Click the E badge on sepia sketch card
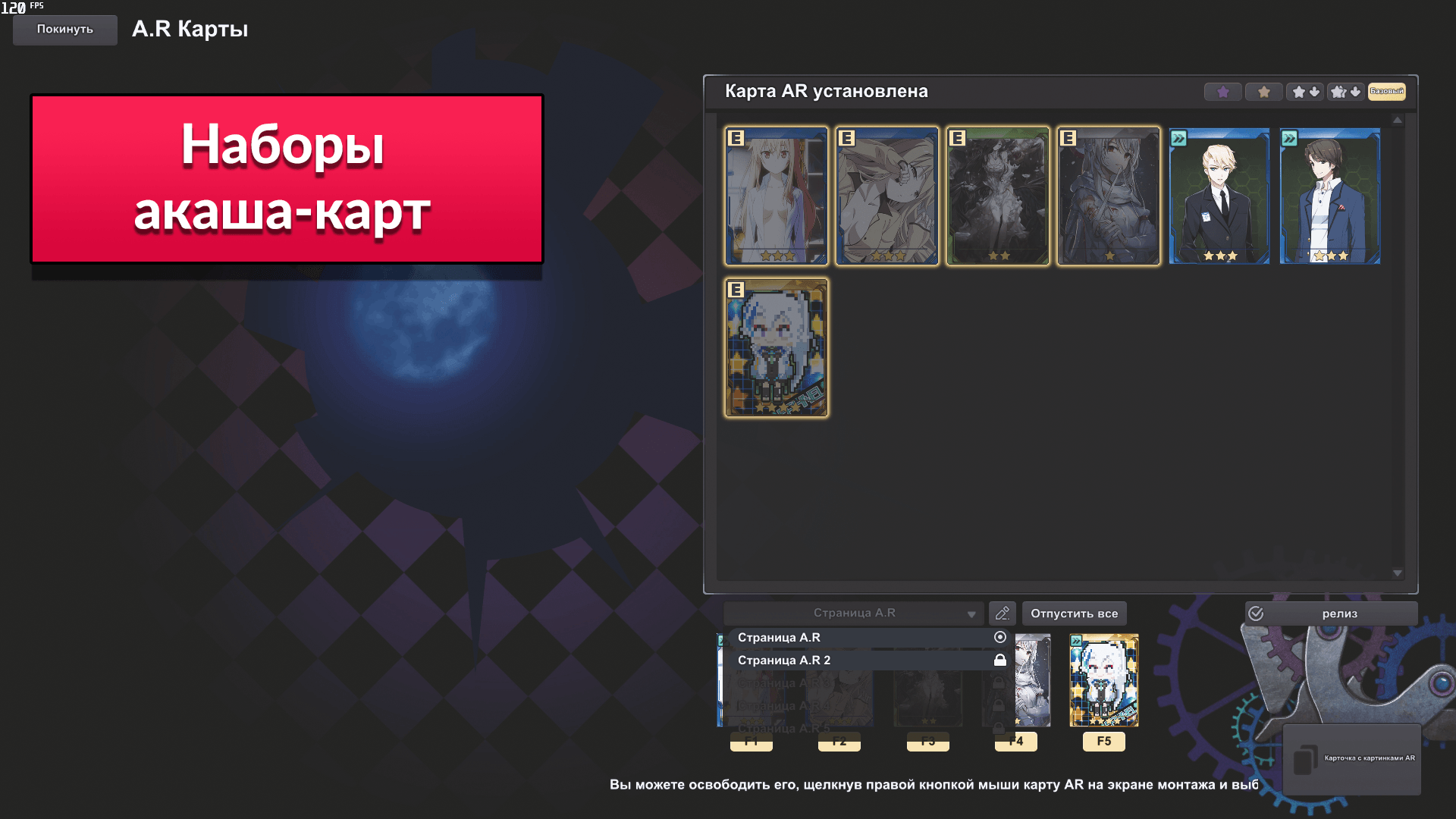This screenshot has width=1456, height=819. tap(846, 138)
